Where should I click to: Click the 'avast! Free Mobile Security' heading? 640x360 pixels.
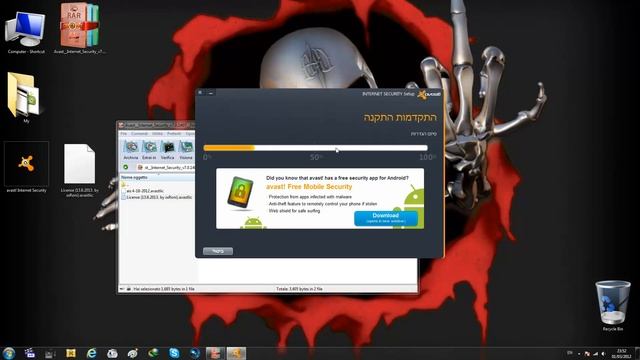(309, 187)
